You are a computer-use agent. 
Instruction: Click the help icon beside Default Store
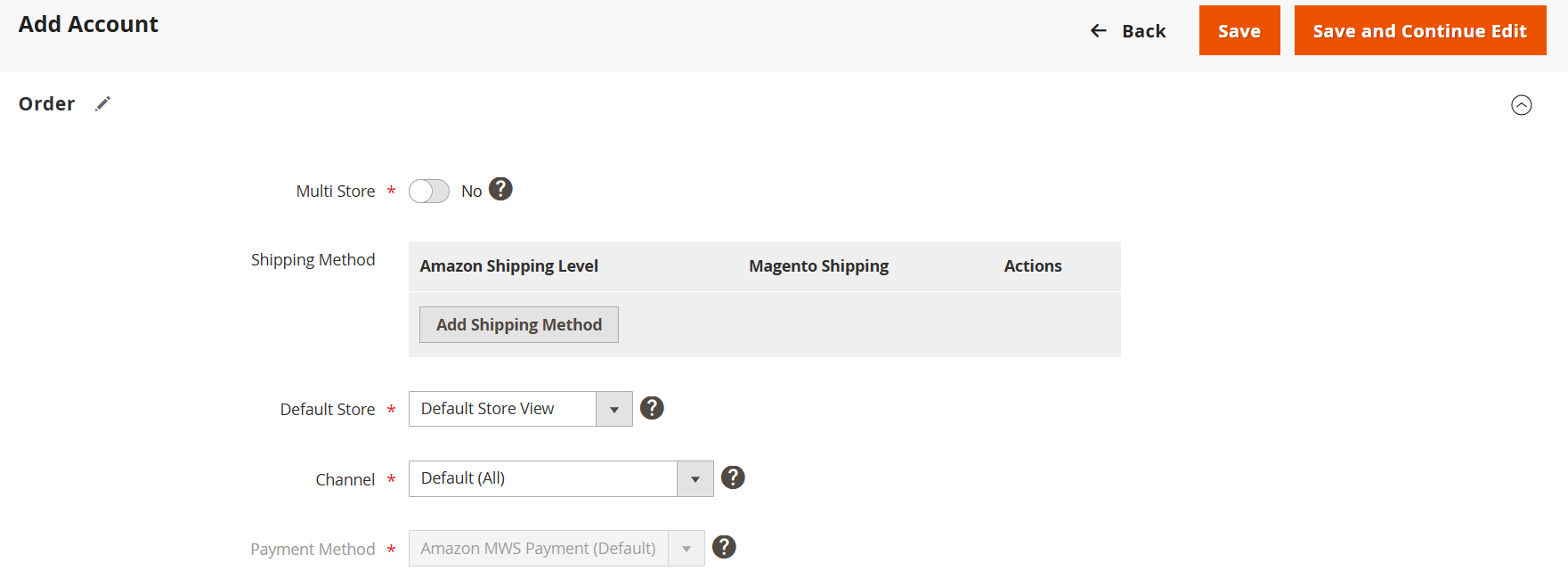tap(652, 408)
